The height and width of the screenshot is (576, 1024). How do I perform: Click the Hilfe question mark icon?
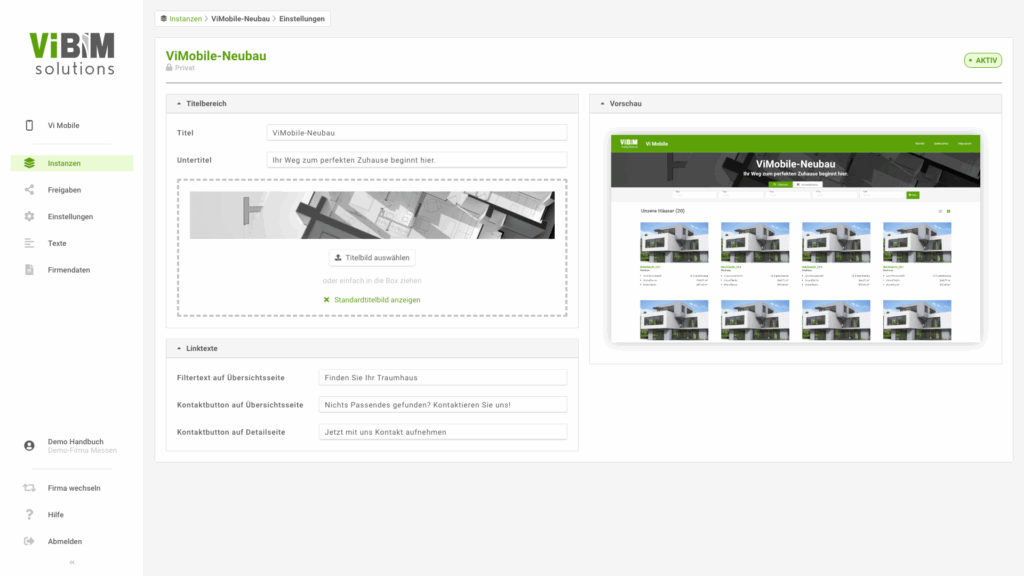(x=29, y=515)
